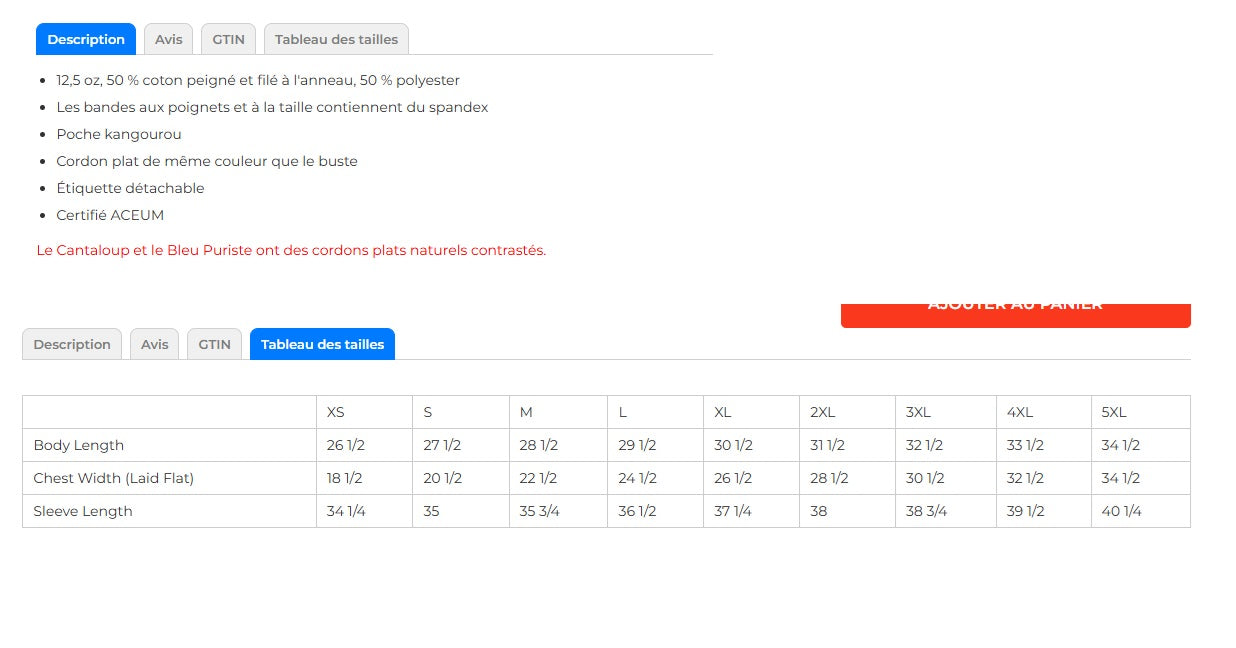1236x648 pixels.
Task: Click the active blue Tableau des tailles tab
Action: click(322, 344)
